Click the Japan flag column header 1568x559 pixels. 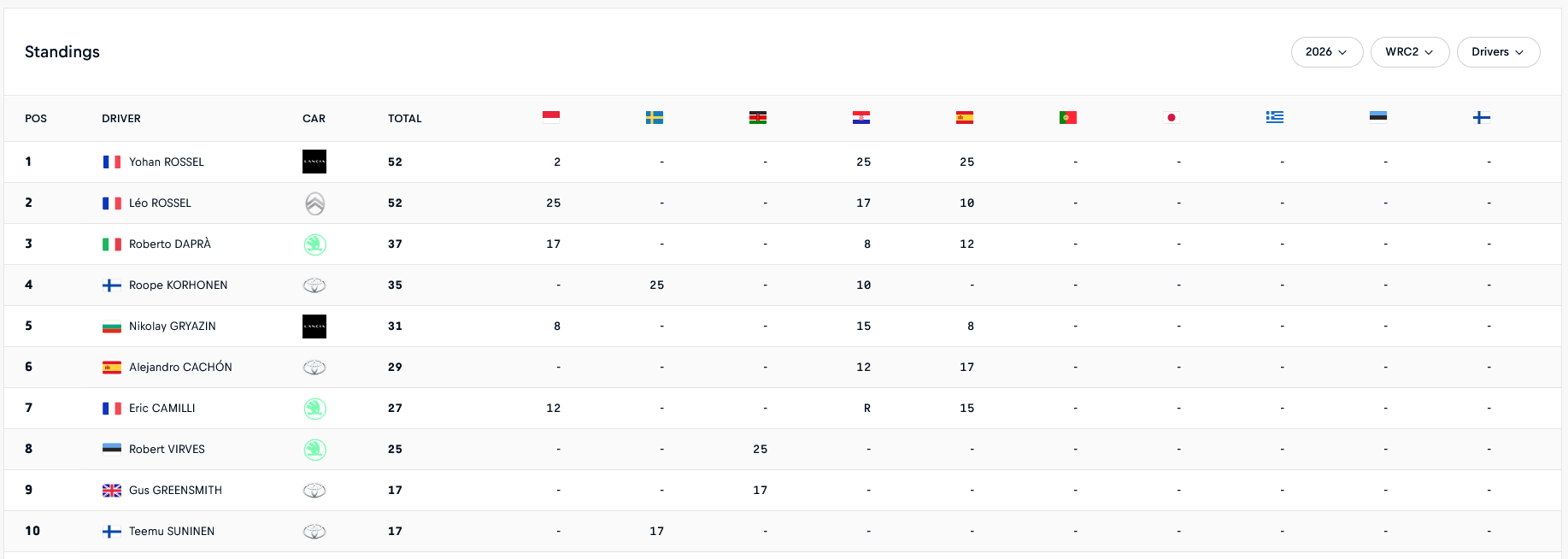[x=1172, y=118]
